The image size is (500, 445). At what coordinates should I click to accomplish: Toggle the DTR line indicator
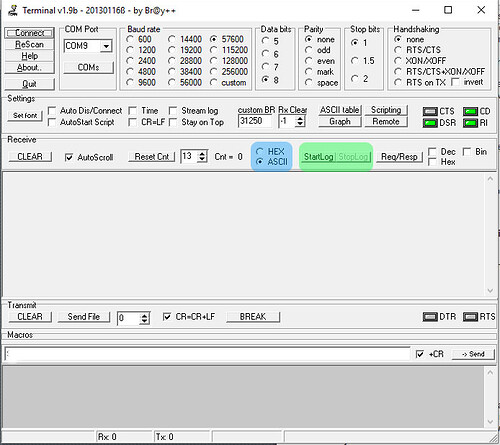tap(430, 317)
